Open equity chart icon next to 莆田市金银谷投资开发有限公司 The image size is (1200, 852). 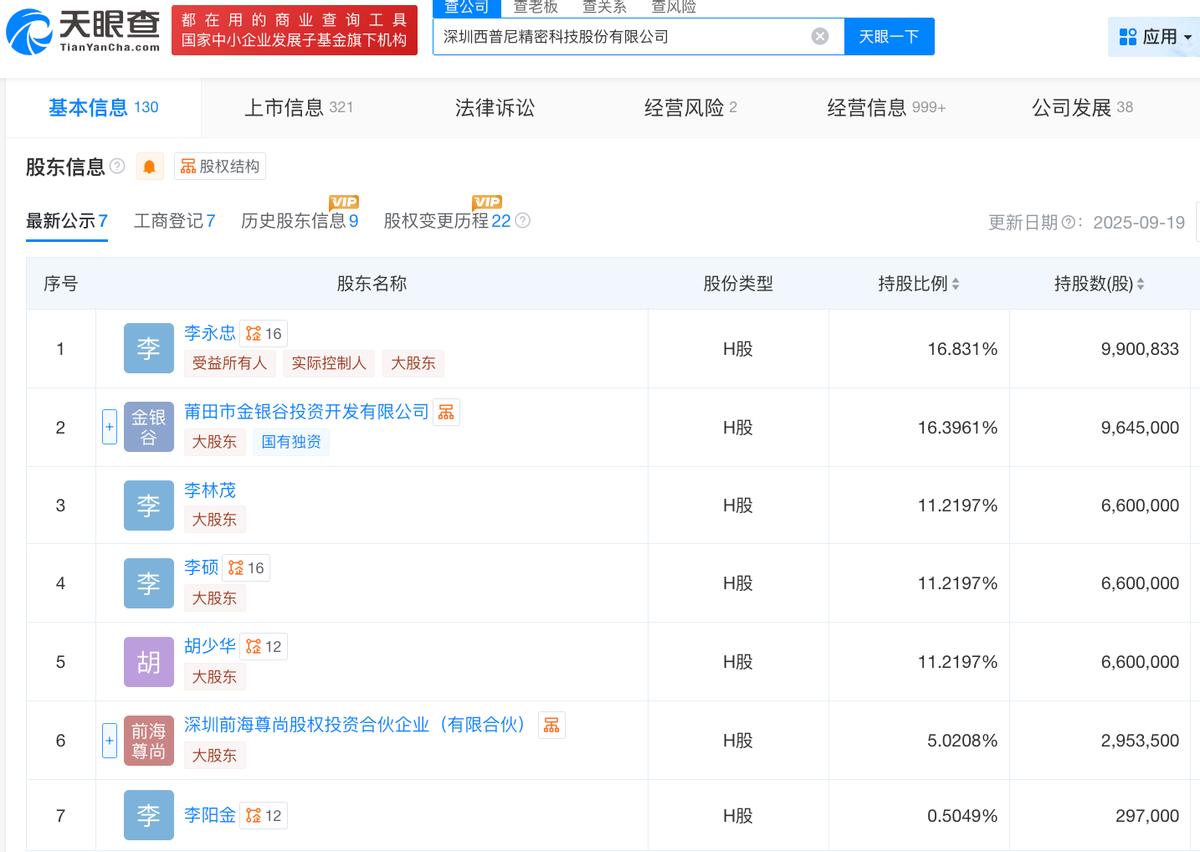[x=446, y=412]
